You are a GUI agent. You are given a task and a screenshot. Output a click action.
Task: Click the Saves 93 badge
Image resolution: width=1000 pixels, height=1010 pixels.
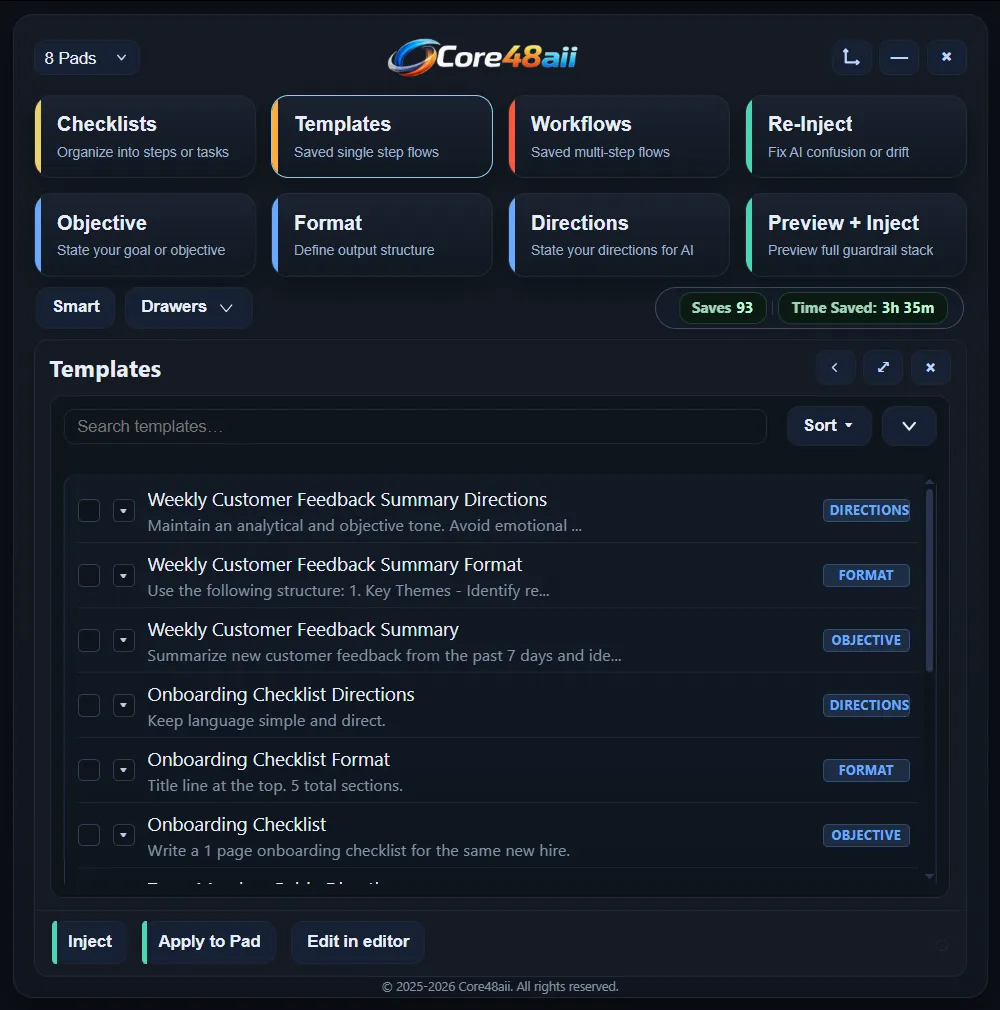(722, 308)
